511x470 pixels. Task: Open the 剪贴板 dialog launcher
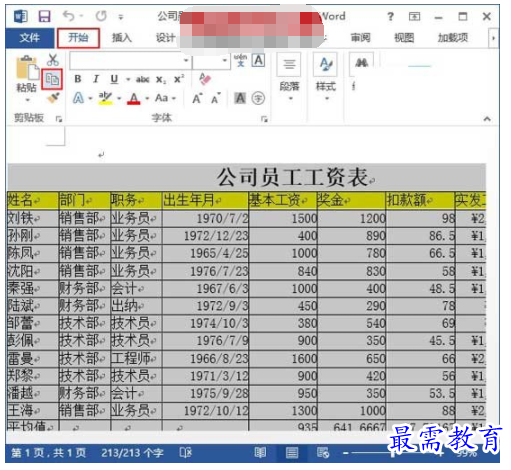click(x=59, y=119)
